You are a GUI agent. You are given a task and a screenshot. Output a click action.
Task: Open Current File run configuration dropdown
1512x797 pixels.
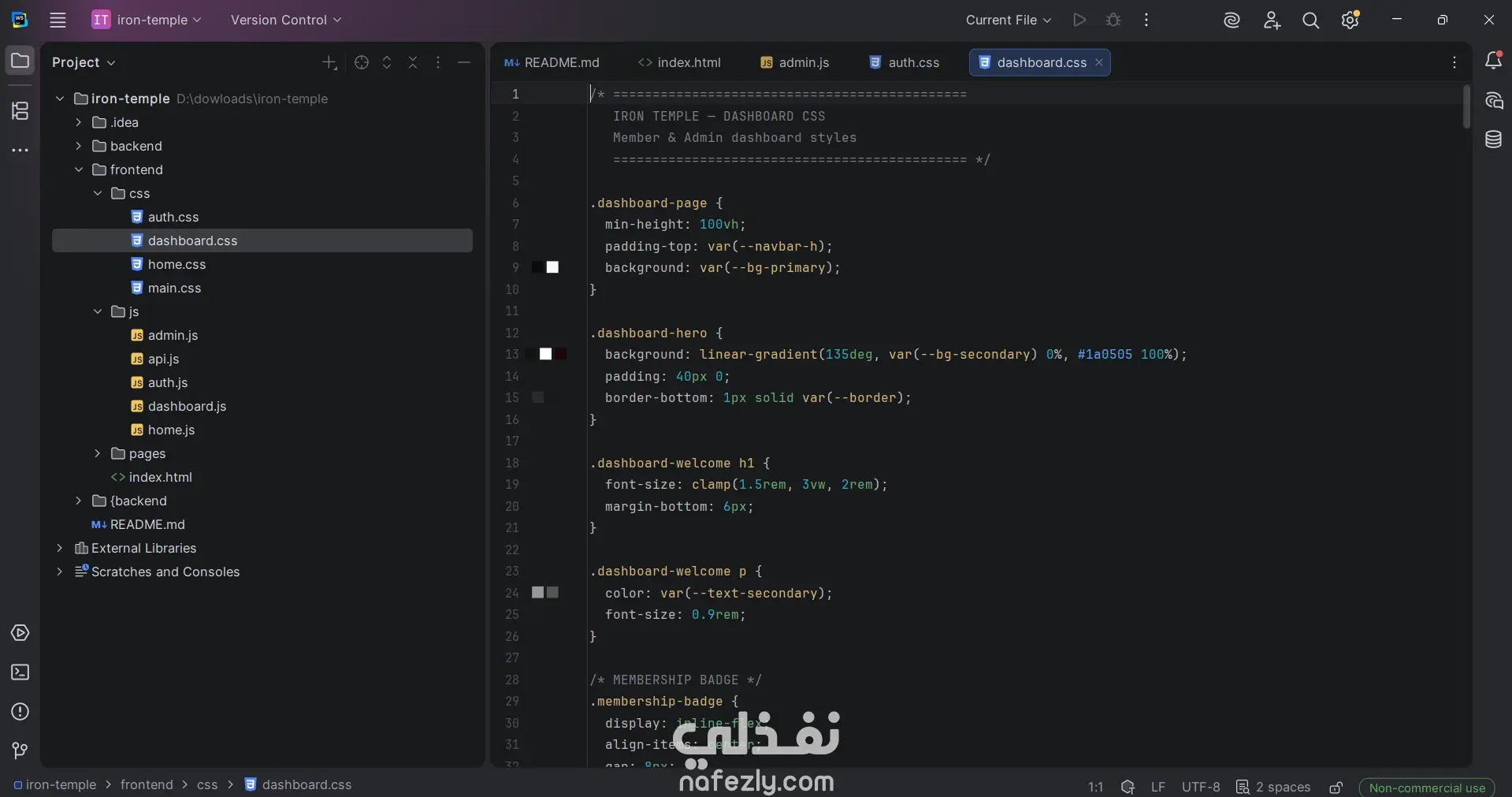tap(1009, 20)
